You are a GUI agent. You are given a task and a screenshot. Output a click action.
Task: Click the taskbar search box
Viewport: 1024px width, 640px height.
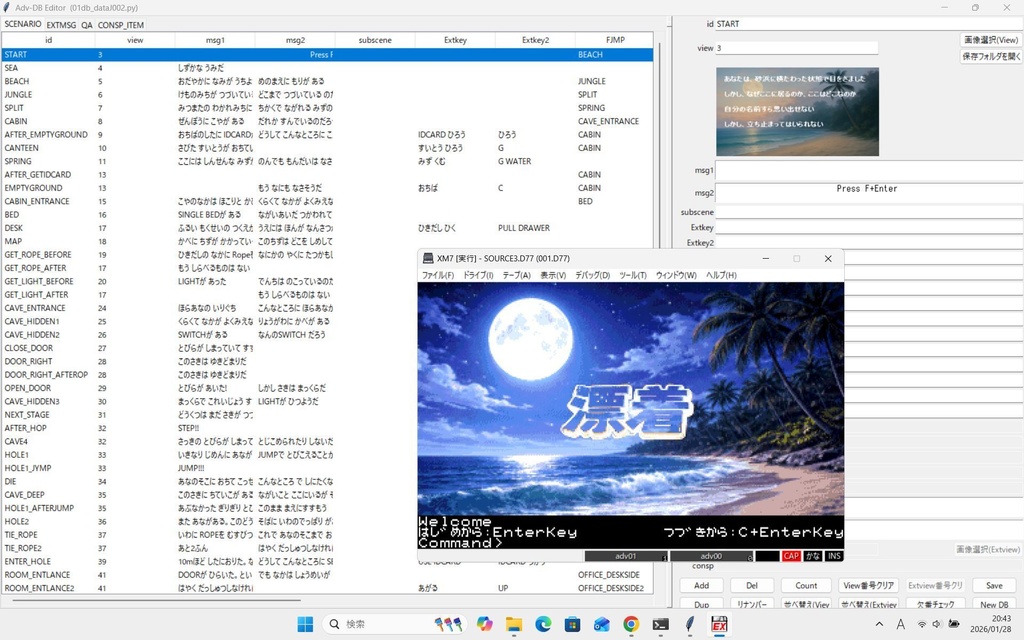pos(395,624)
